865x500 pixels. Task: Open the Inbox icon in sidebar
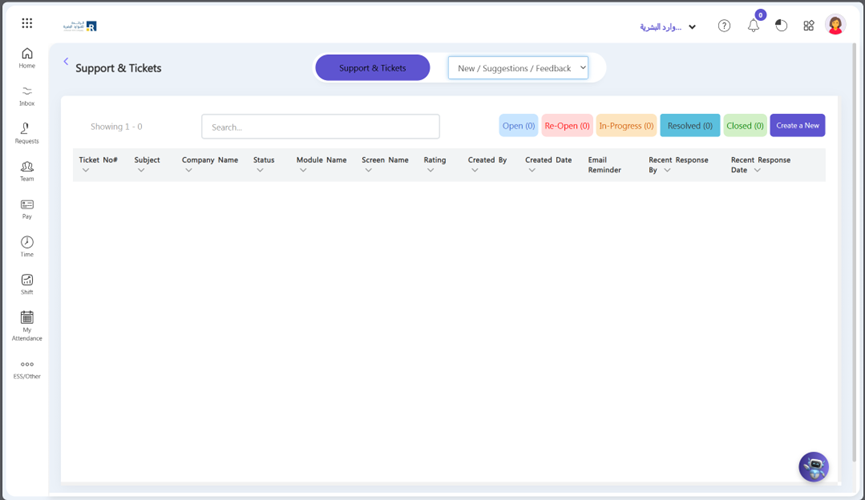click(x=27, y=92)
